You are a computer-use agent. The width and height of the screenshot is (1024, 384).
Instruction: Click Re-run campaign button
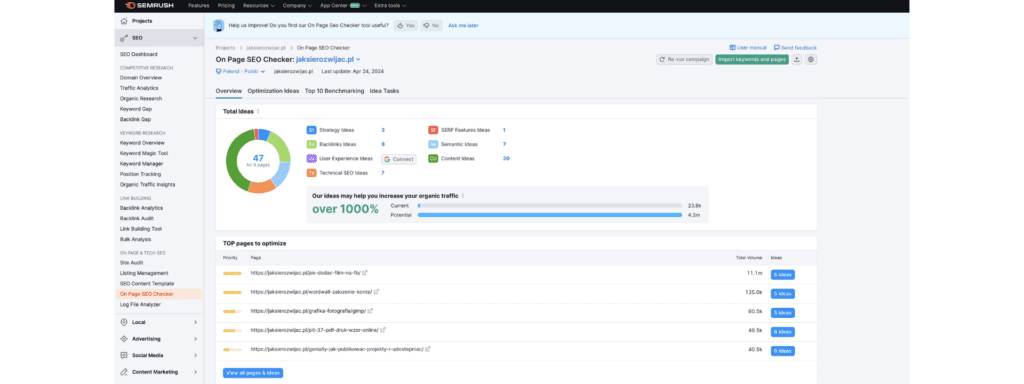tap(684, 59)
